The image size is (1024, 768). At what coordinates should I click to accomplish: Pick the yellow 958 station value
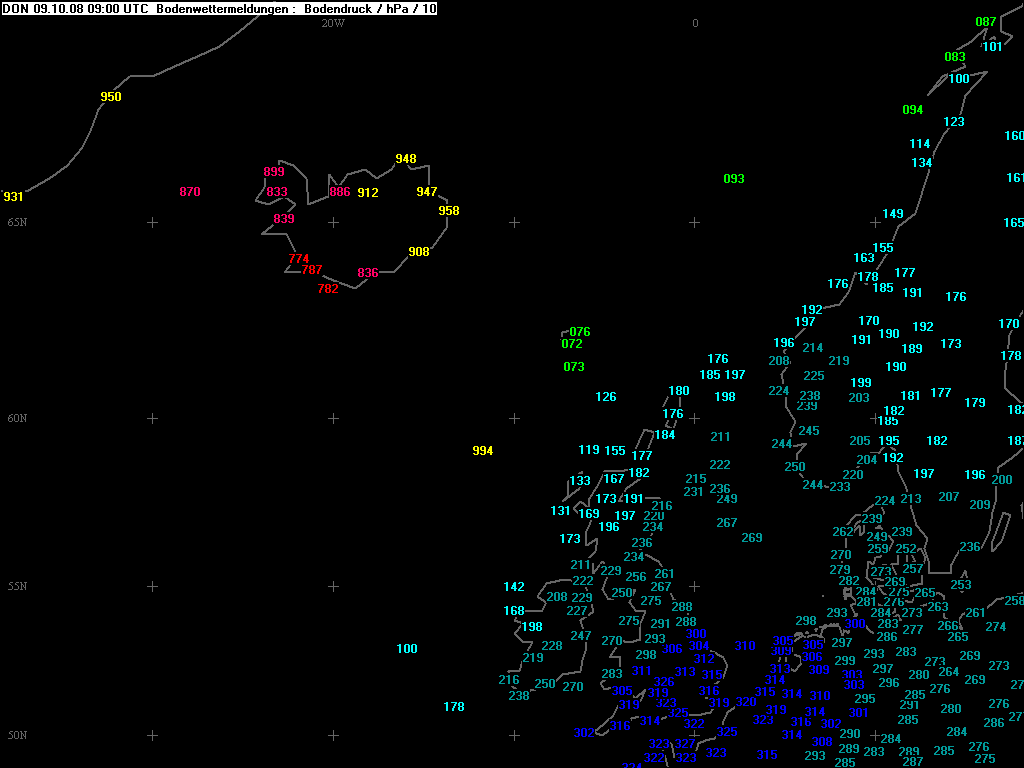coord(449,211)
